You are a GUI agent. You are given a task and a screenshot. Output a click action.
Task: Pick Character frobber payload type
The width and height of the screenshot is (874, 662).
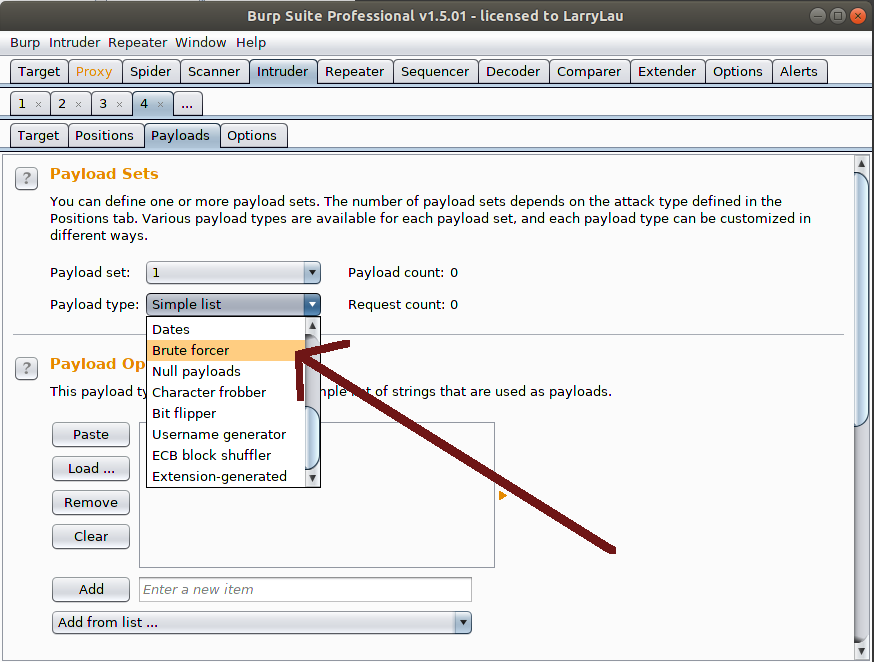pyautogui.click(x=226, y=392)
